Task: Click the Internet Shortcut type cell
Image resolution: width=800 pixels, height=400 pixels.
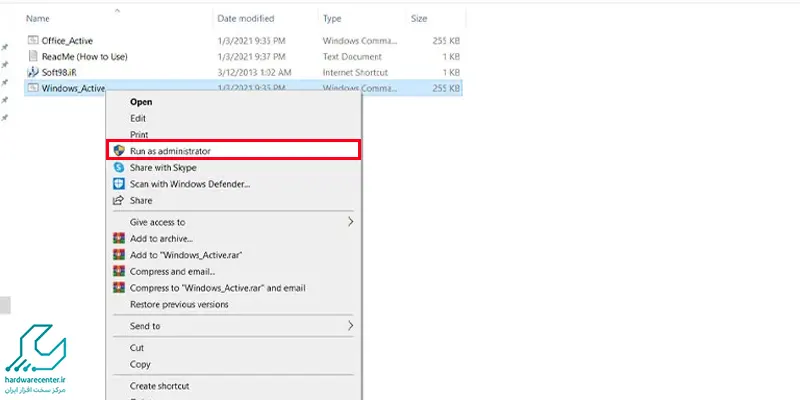Action: pos(355,72)
